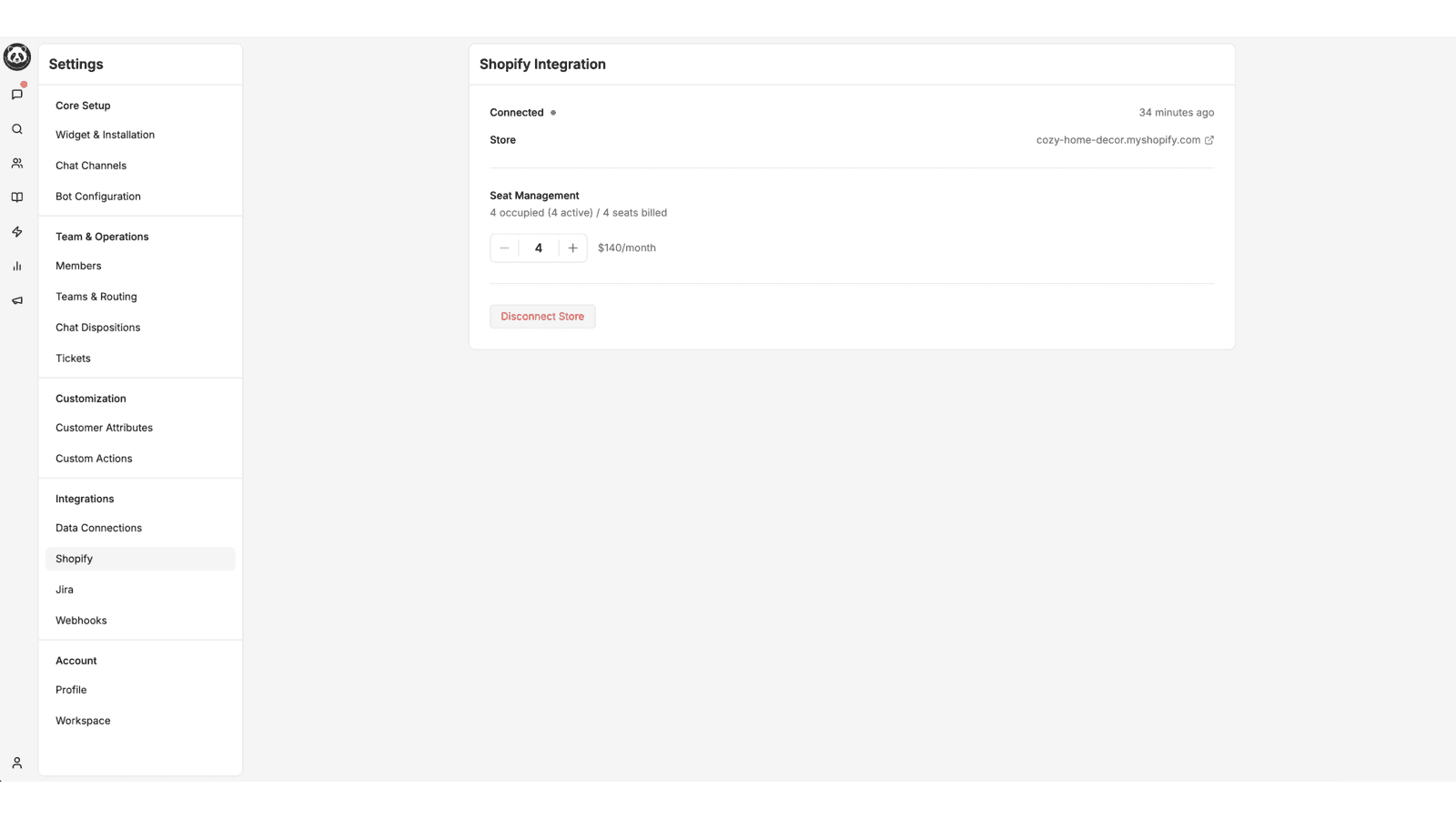Open the Bot Configuration settings

point(97,196)
